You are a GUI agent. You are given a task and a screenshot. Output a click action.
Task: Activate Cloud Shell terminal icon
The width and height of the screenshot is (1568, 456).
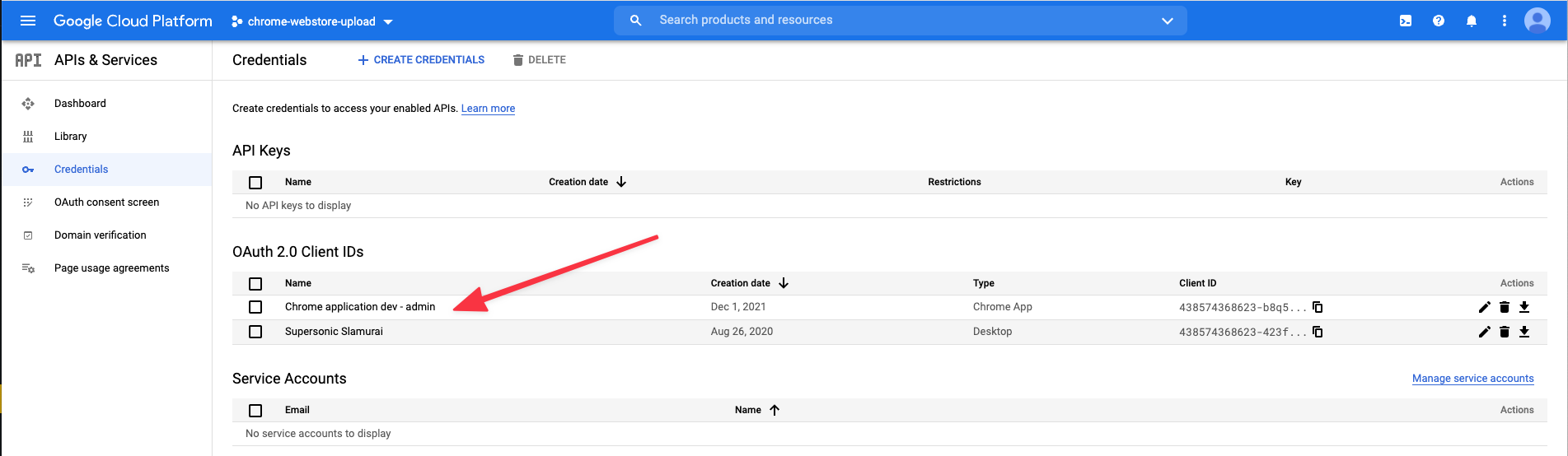pyautogui.click(x=1406, y=21)
